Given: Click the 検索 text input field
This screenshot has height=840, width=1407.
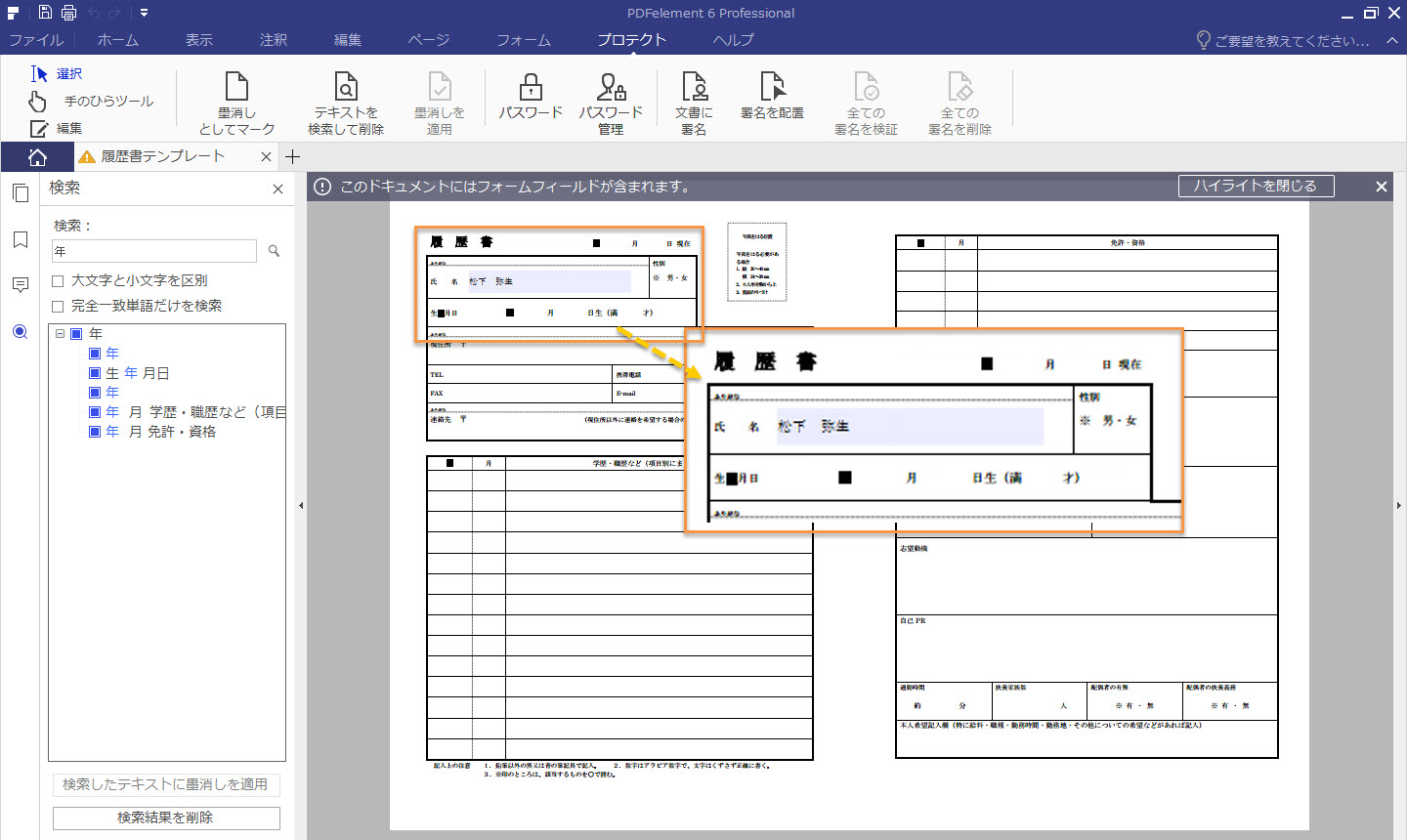Looking at the screenshot, I should click(x=154, y=251).
